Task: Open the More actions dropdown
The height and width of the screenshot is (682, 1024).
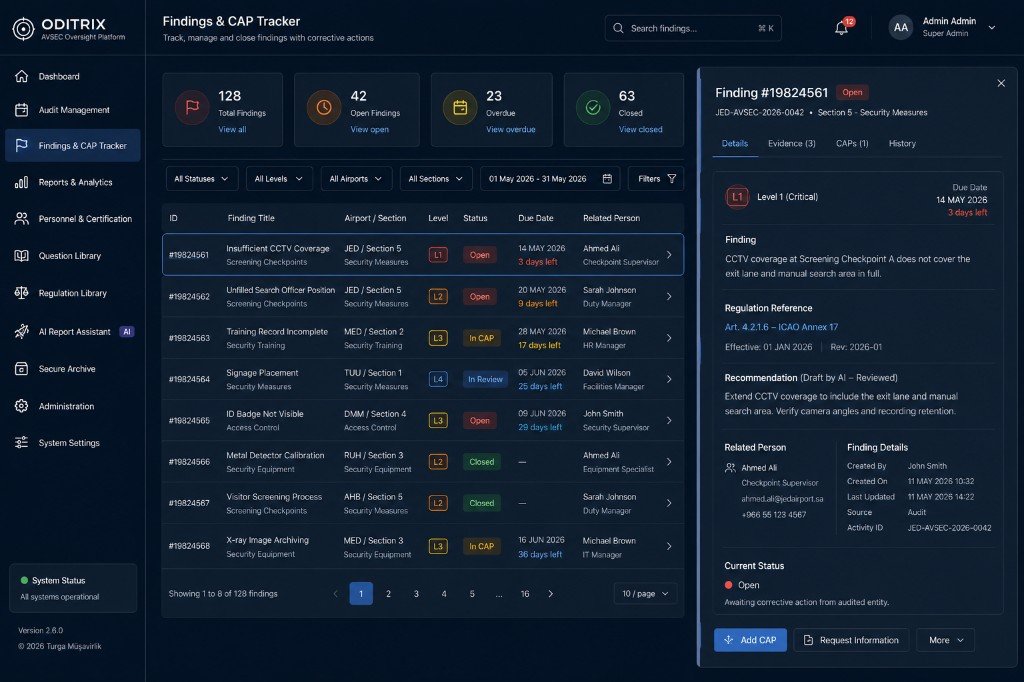Action: 946,640
